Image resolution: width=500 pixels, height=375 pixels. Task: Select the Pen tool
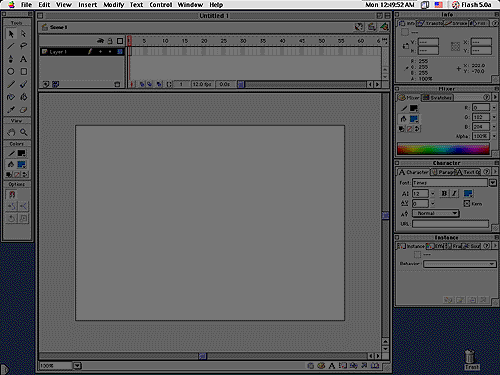coord(11,59)
